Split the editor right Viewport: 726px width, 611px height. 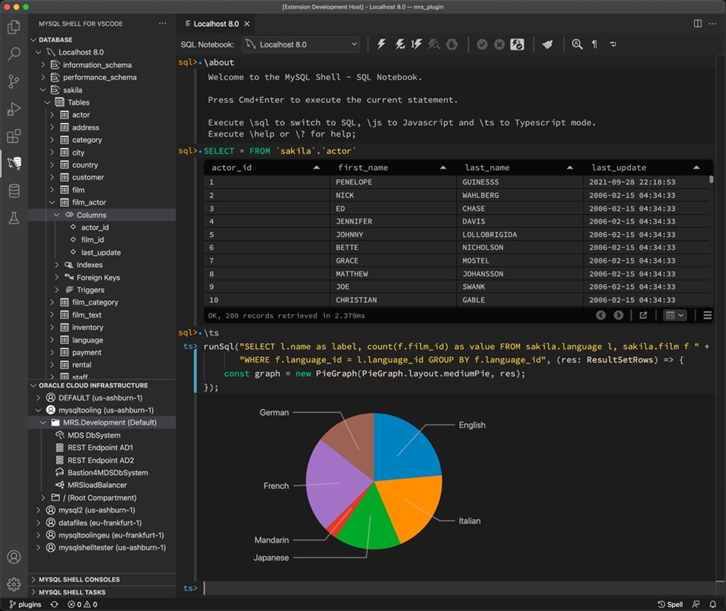tap(697, 24)
